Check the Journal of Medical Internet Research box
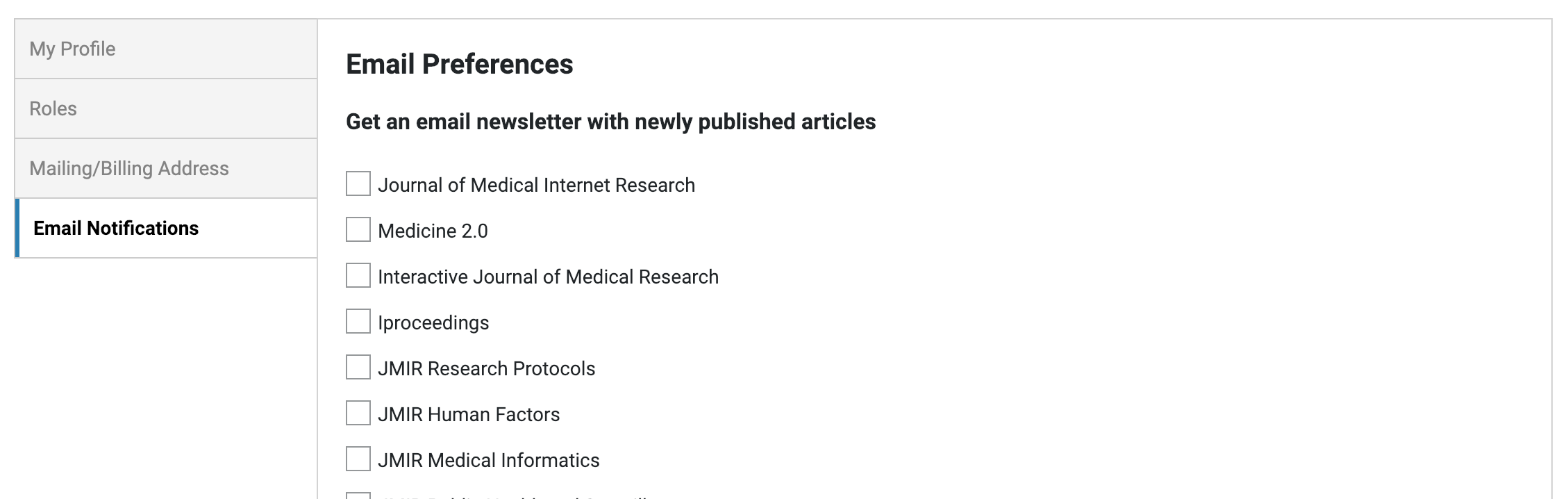The image size is (1568, 499). click(x=358, y=184)
